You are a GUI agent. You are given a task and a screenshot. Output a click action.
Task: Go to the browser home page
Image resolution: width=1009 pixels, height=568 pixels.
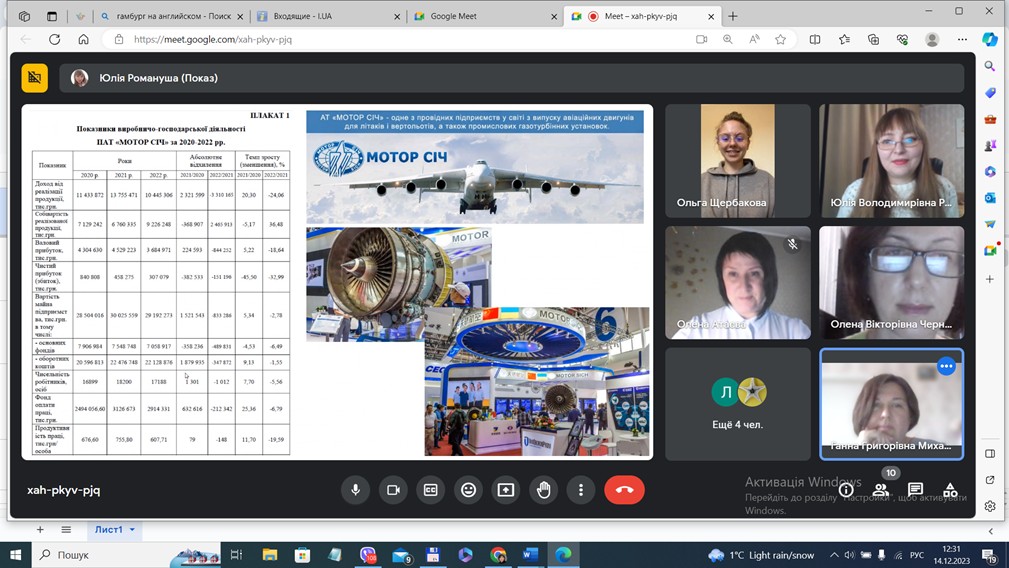click(84, 39)
